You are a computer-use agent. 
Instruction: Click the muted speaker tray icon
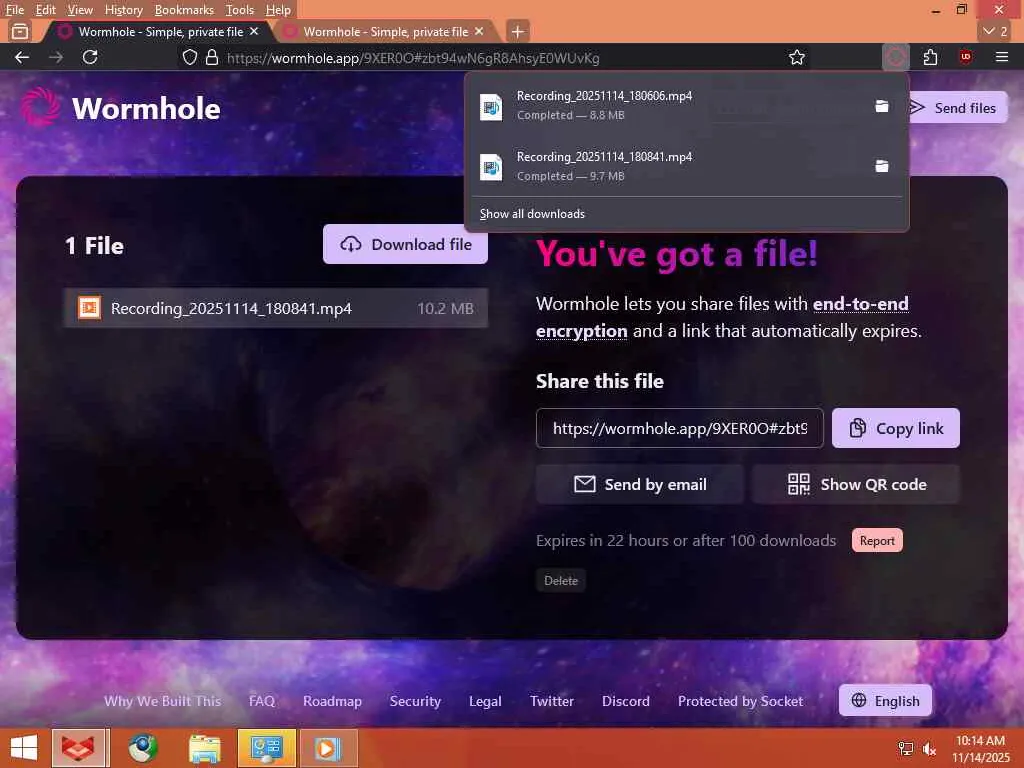(929, 748)
